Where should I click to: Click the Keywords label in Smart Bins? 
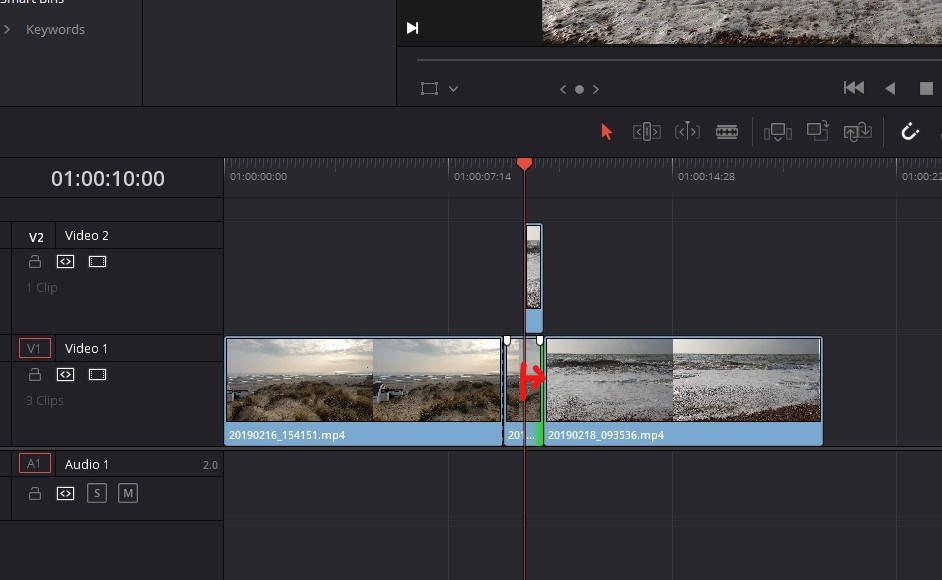[55, 29]
